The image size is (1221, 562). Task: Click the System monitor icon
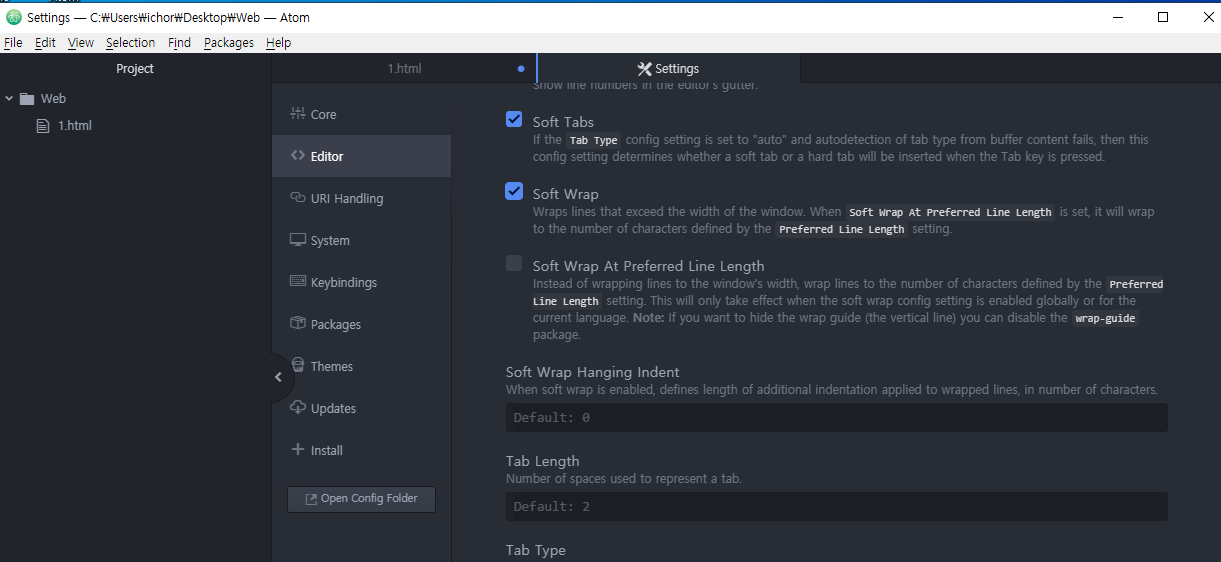pyautogui.click(x=297, y=240)
